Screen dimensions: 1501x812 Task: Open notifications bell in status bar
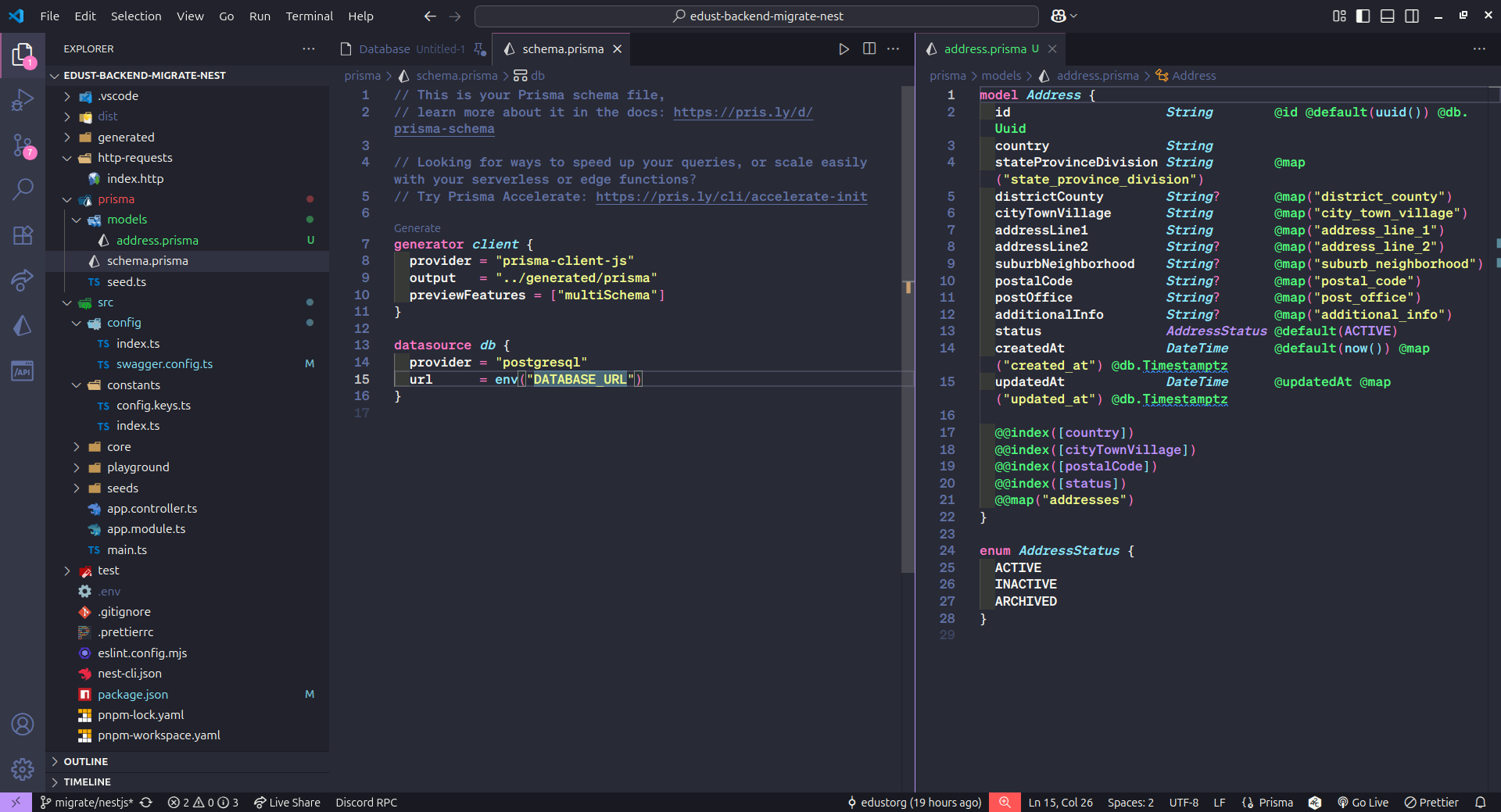pyautogui.click(x=1480, y=803)
